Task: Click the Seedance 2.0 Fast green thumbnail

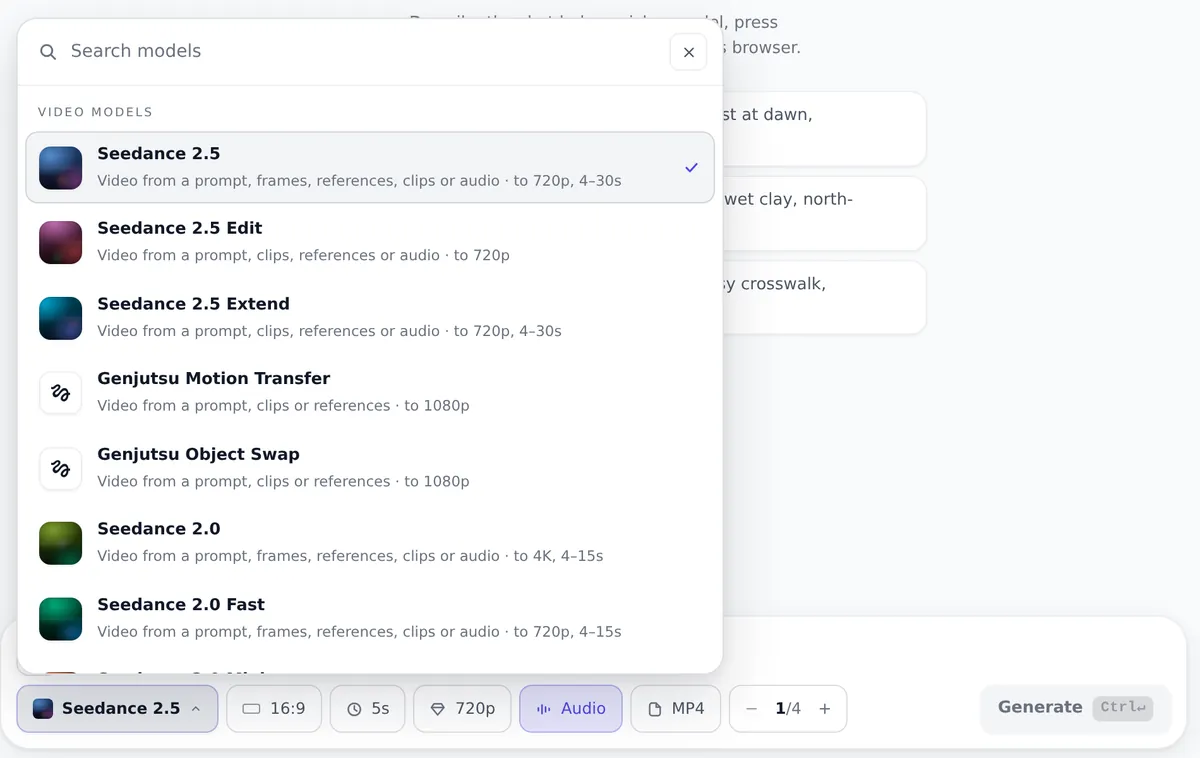Action: point(60,618)
